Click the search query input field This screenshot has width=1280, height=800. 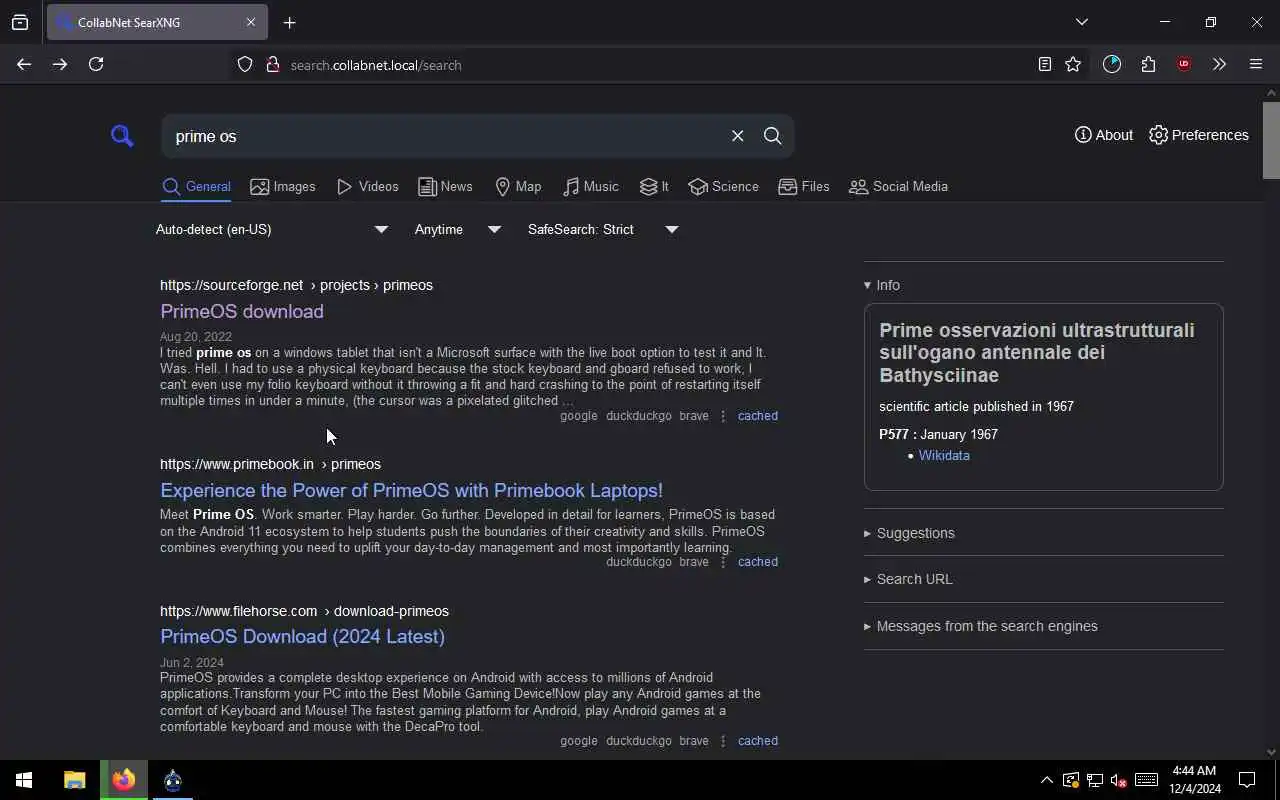pos(445,136)
